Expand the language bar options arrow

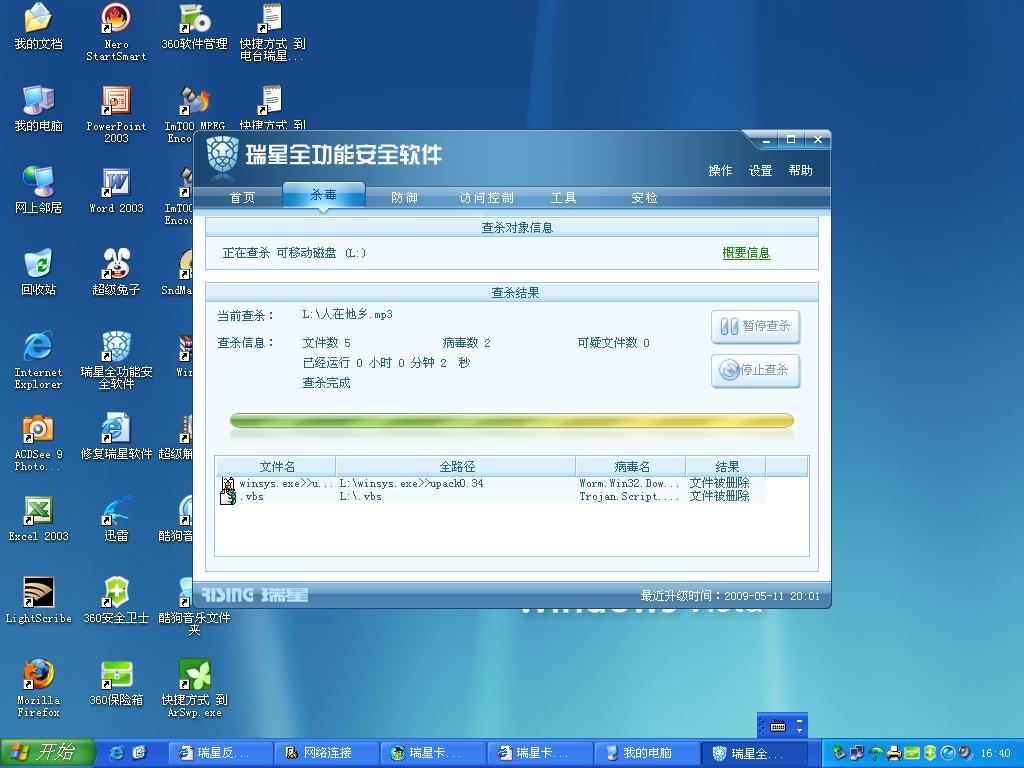click(800, 729)
